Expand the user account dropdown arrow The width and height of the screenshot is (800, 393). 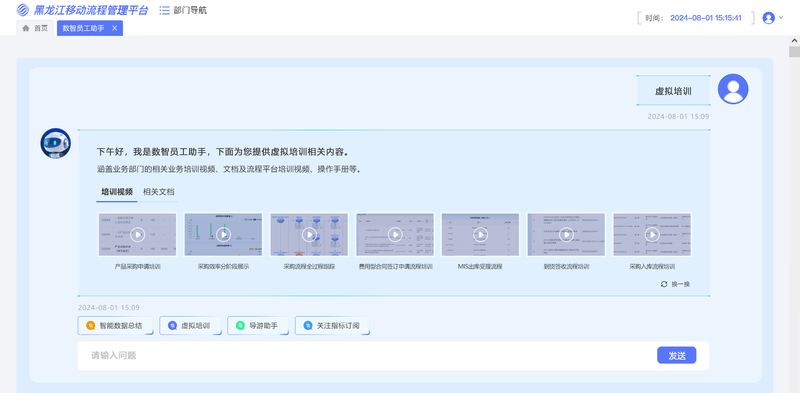781,18
